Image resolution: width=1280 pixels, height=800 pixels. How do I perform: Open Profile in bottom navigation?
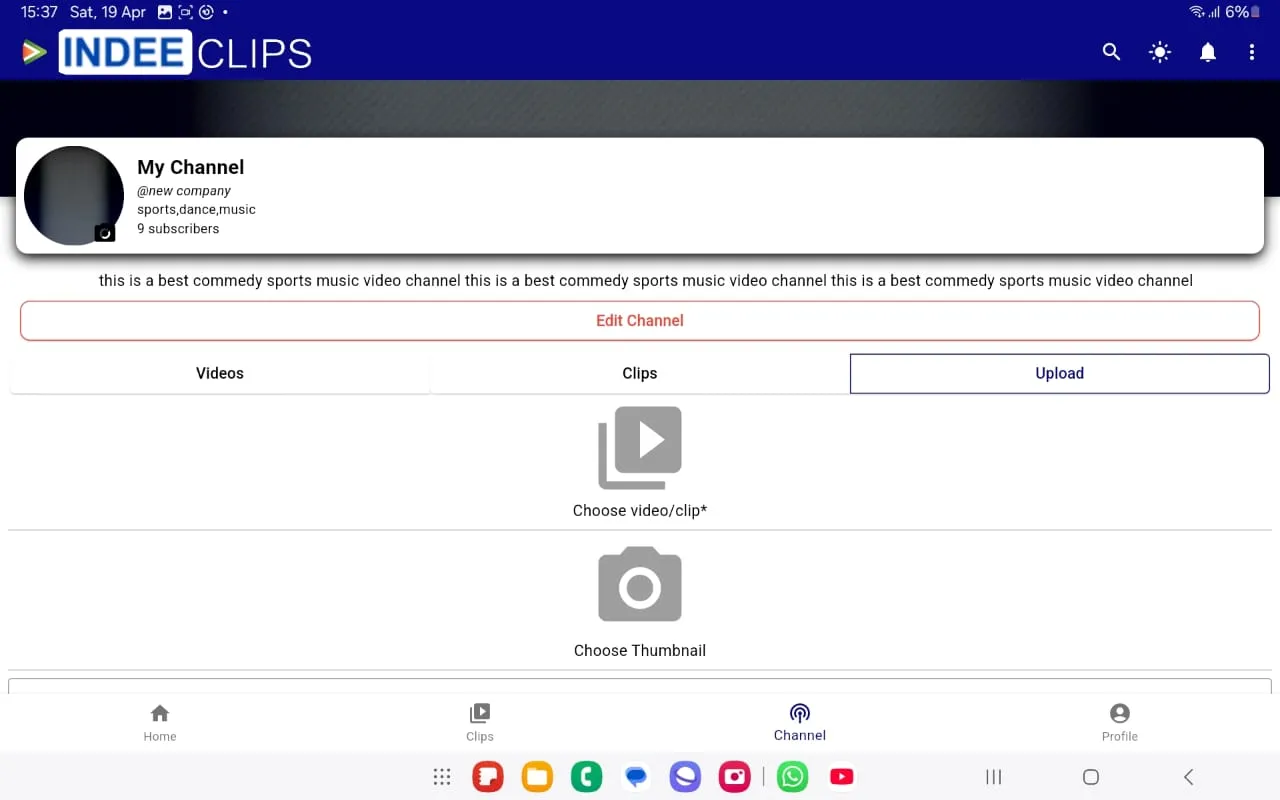point(1120,723)
